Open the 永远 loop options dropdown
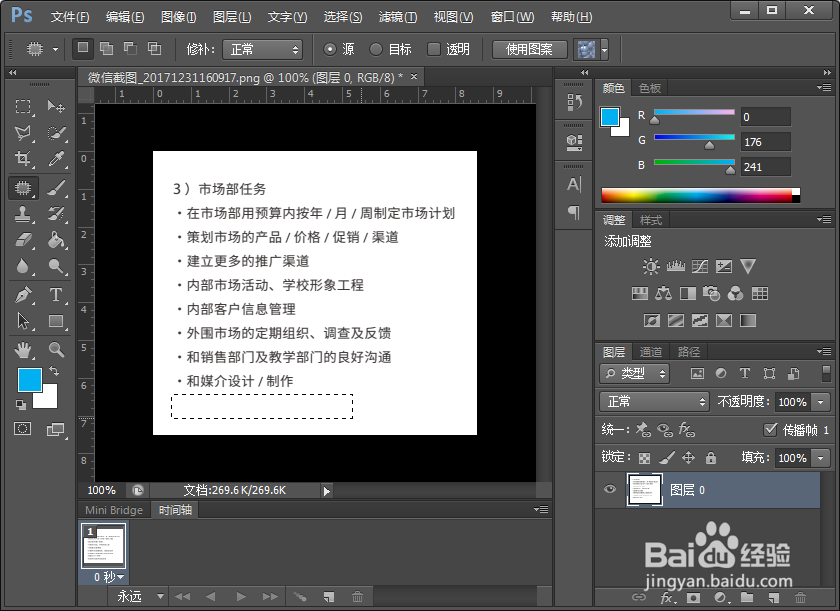The image size is (840, 611). tap(140, 595)
